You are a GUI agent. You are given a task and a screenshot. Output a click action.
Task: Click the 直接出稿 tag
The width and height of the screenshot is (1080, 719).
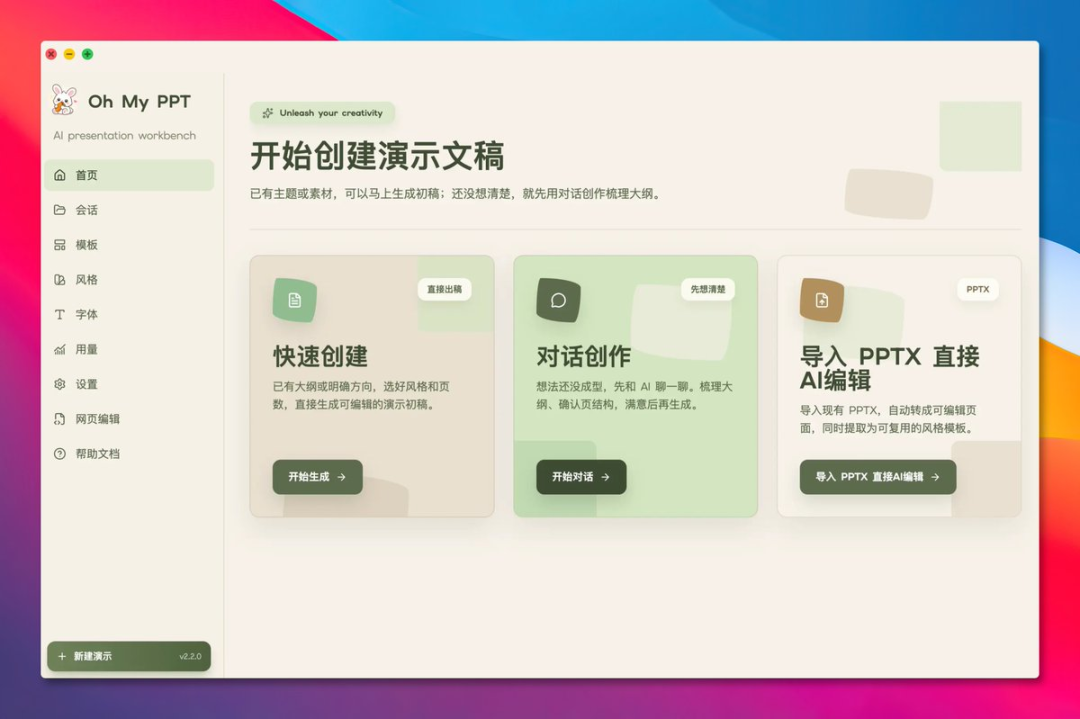(444, 289)
